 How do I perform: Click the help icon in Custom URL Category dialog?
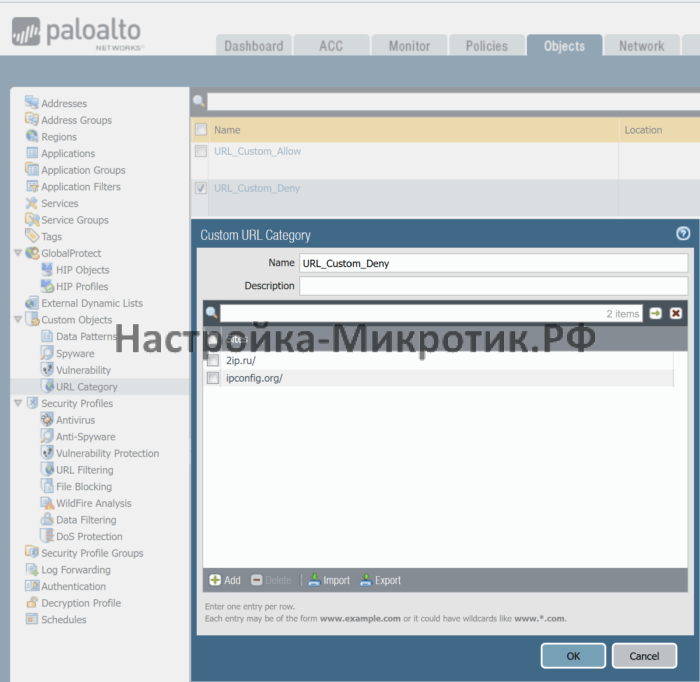(683, 234)
